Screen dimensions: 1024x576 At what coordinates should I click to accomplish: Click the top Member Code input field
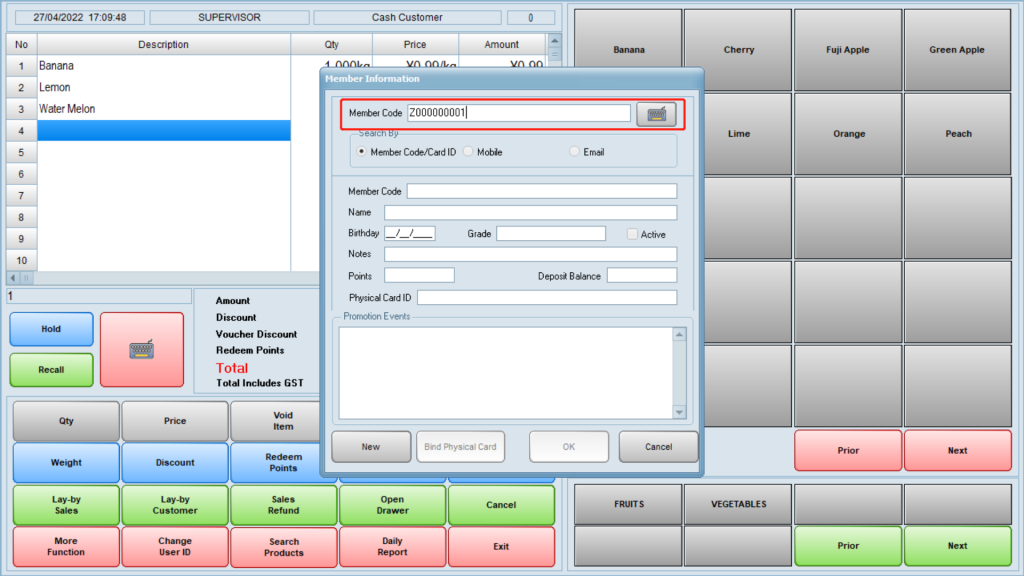(519, 113)
